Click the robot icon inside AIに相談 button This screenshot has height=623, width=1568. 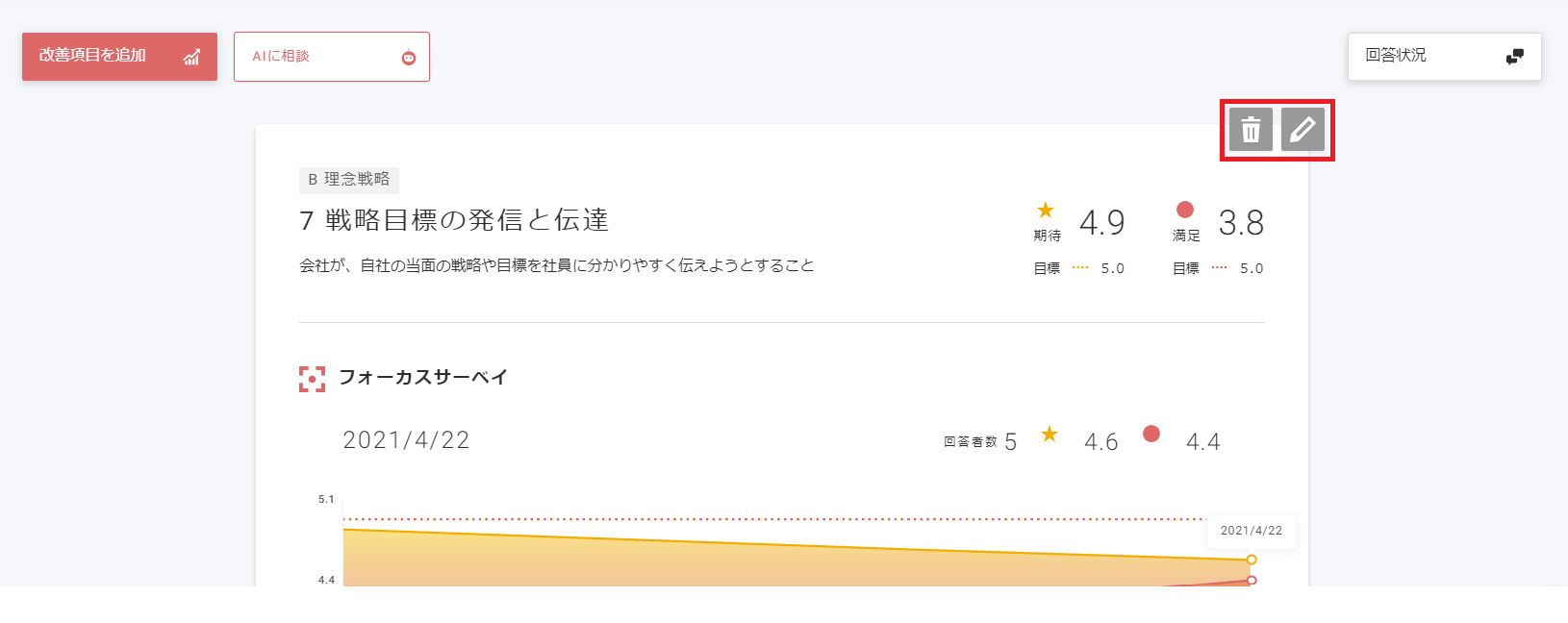point(409,56)
